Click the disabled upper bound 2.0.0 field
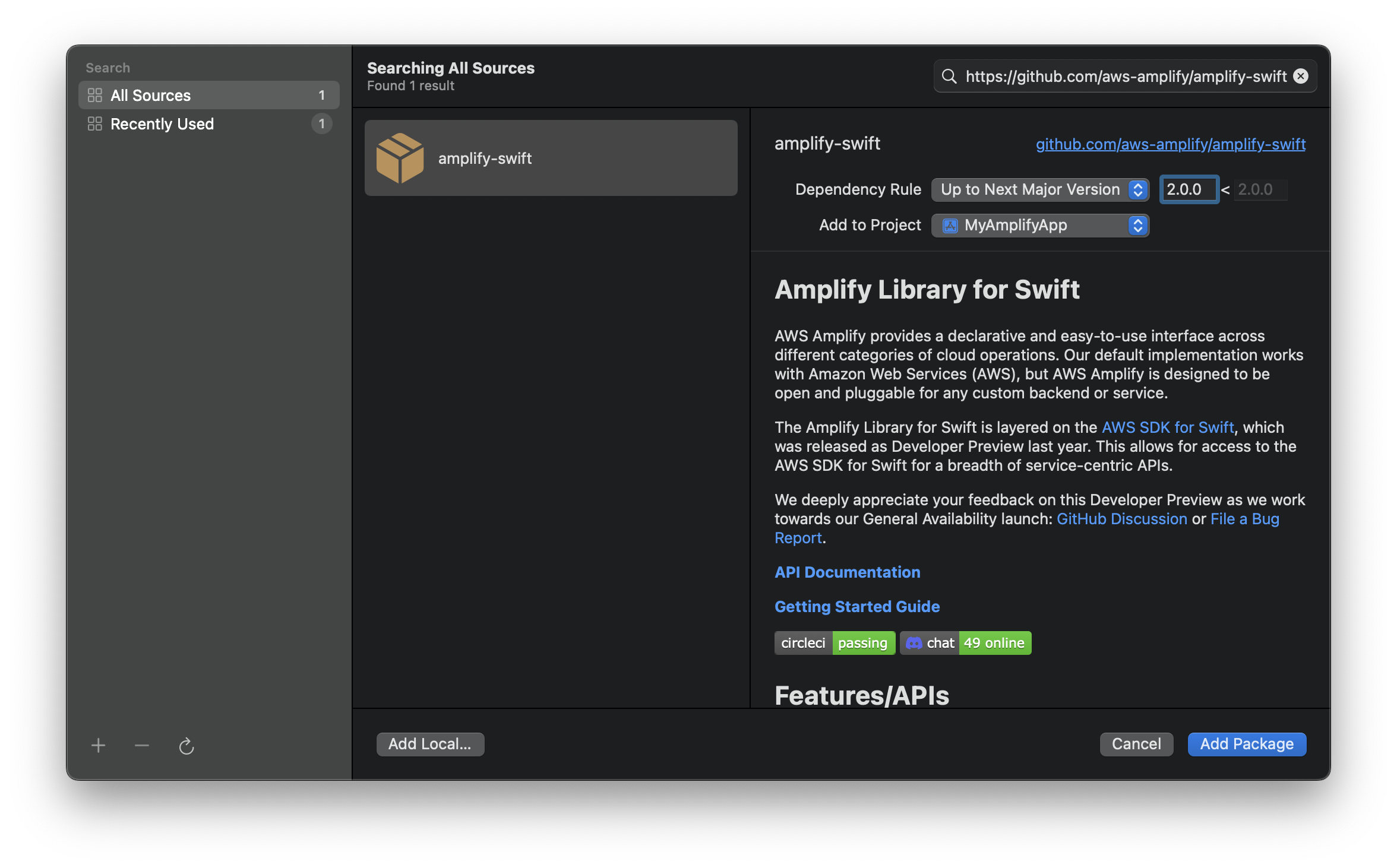This screenshot has height=868, width=1397. tap(1260, 189)
